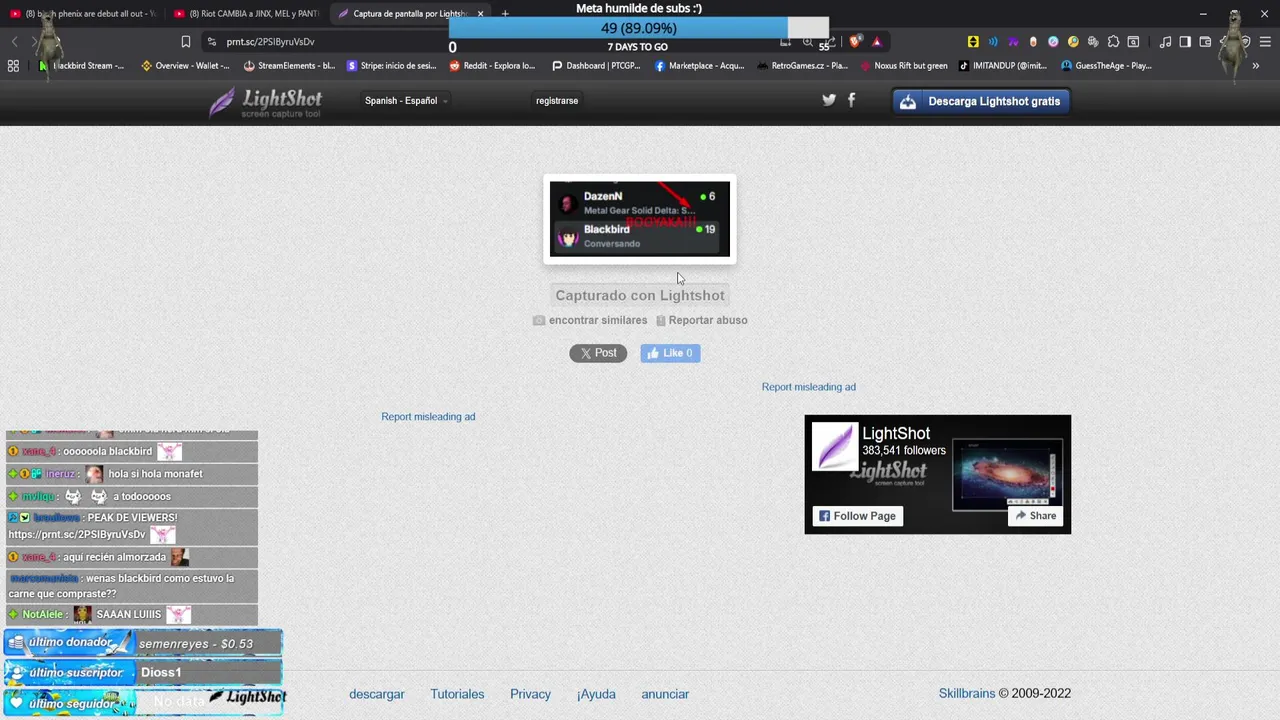Click the Privacy footer link
Screen dimensions: 1280x720
(x=530, y=694)
